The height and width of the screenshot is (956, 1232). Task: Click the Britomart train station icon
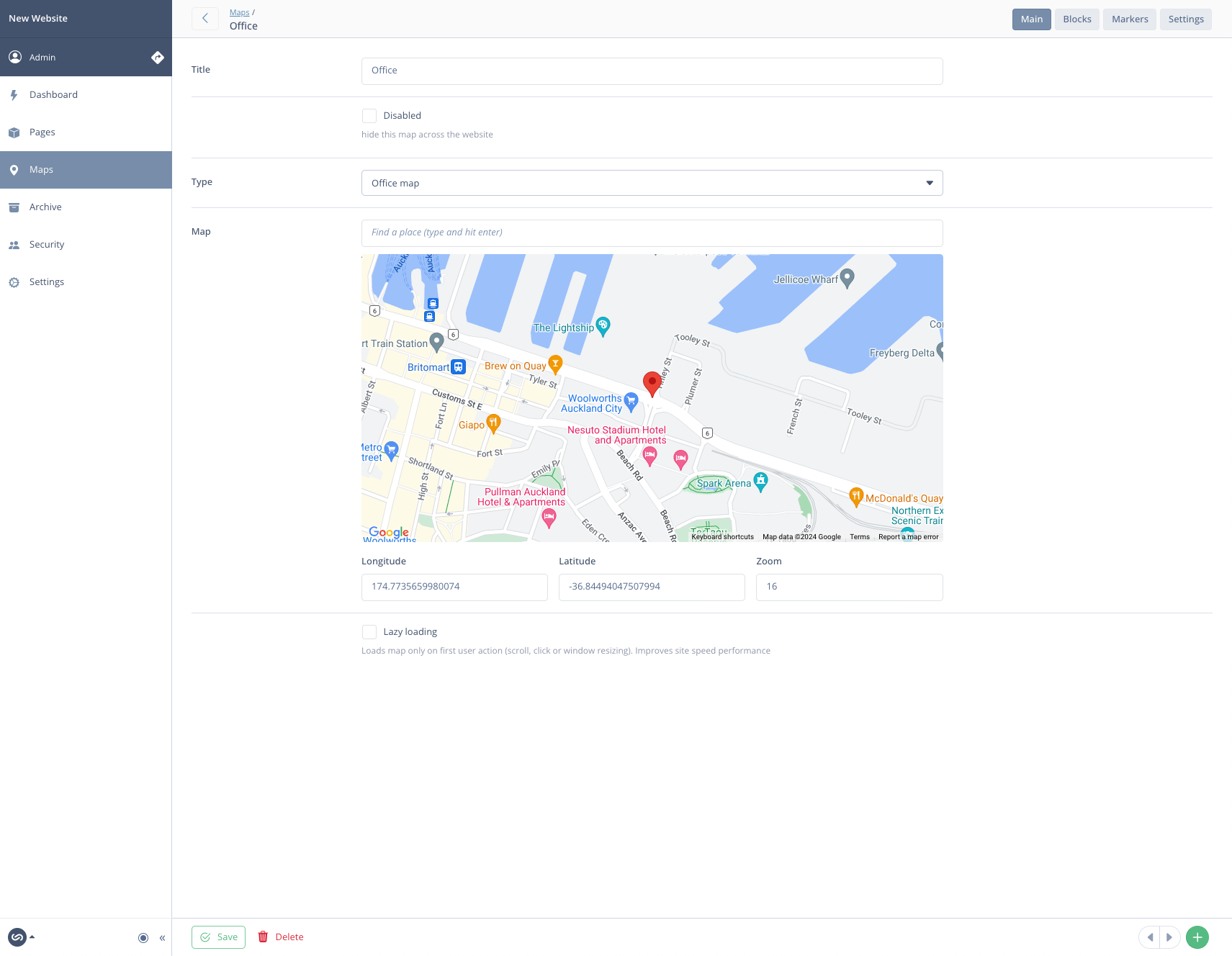point(458,367)
